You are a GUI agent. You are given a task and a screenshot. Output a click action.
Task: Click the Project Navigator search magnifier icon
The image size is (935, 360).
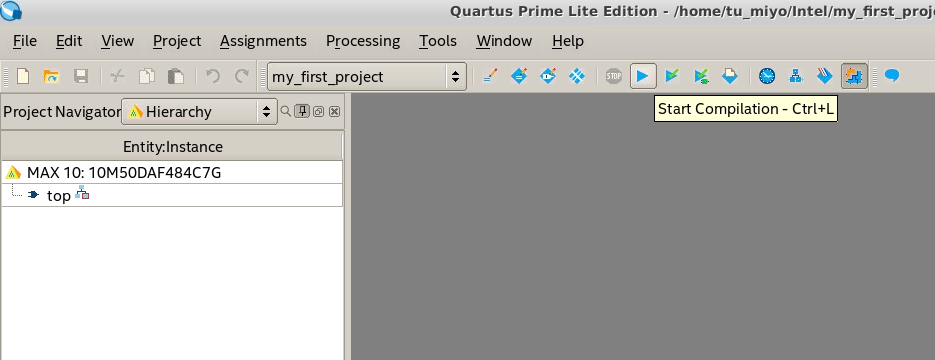click(x=286, y=111)
